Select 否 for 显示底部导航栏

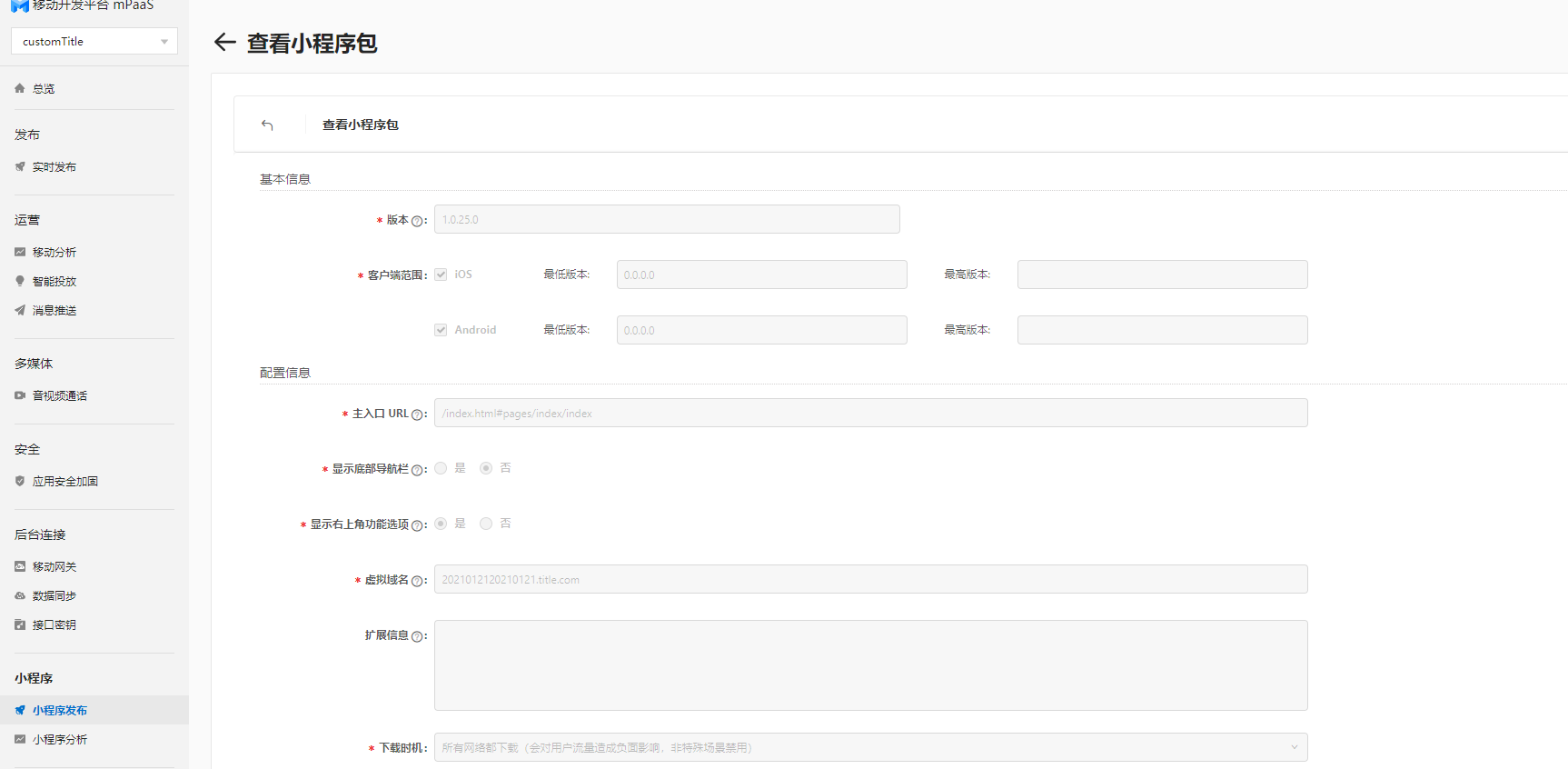pos(486,468)
